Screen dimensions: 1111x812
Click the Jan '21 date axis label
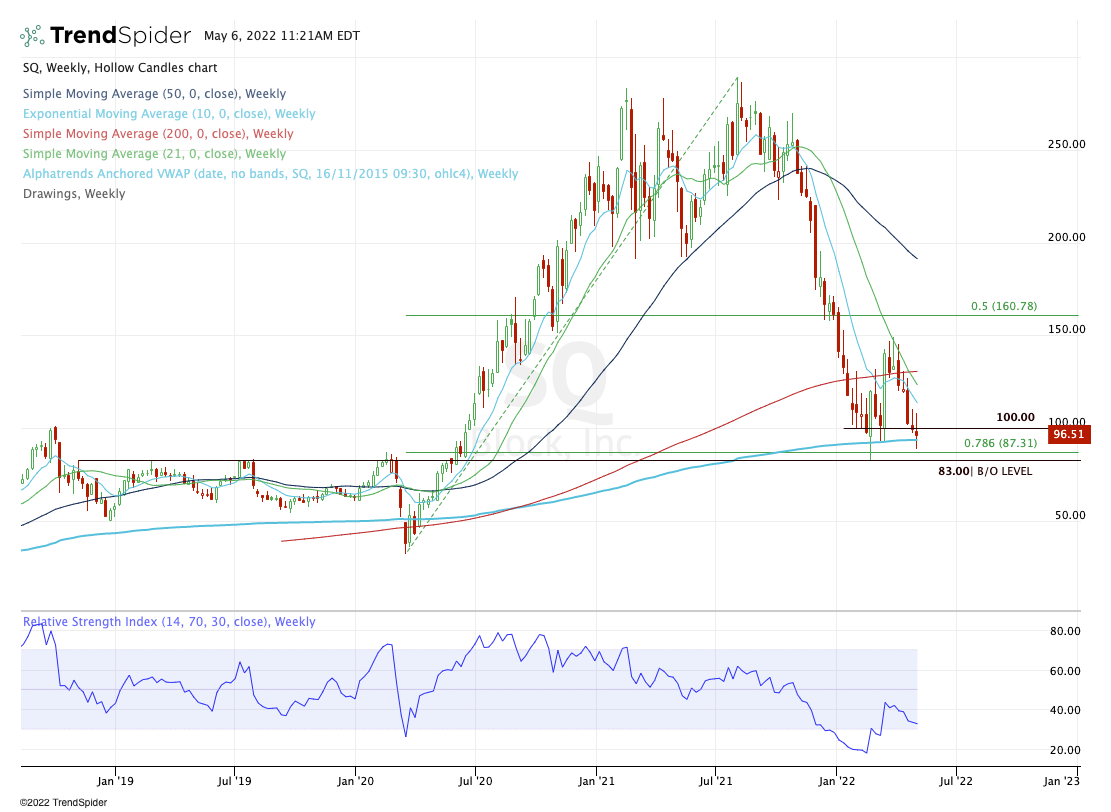(x=597, y=781)
